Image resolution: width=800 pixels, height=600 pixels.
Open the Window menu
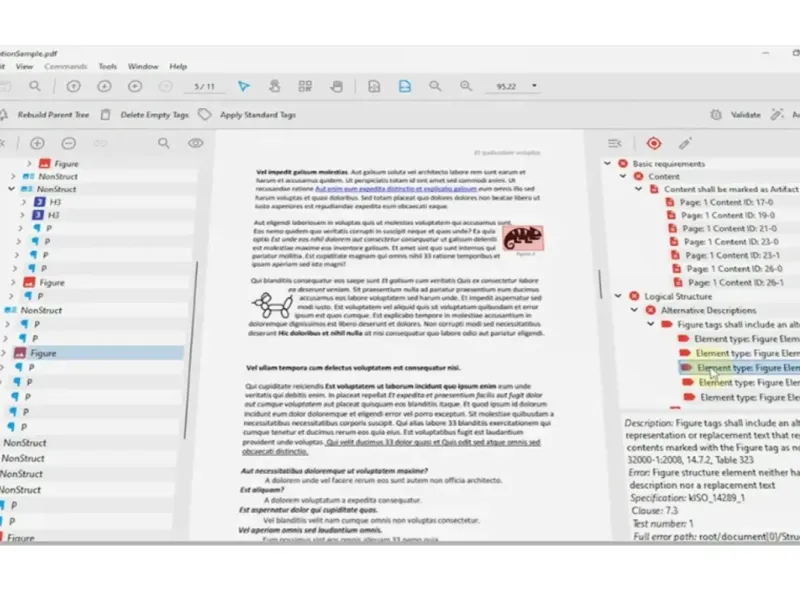tap(143, 66)
